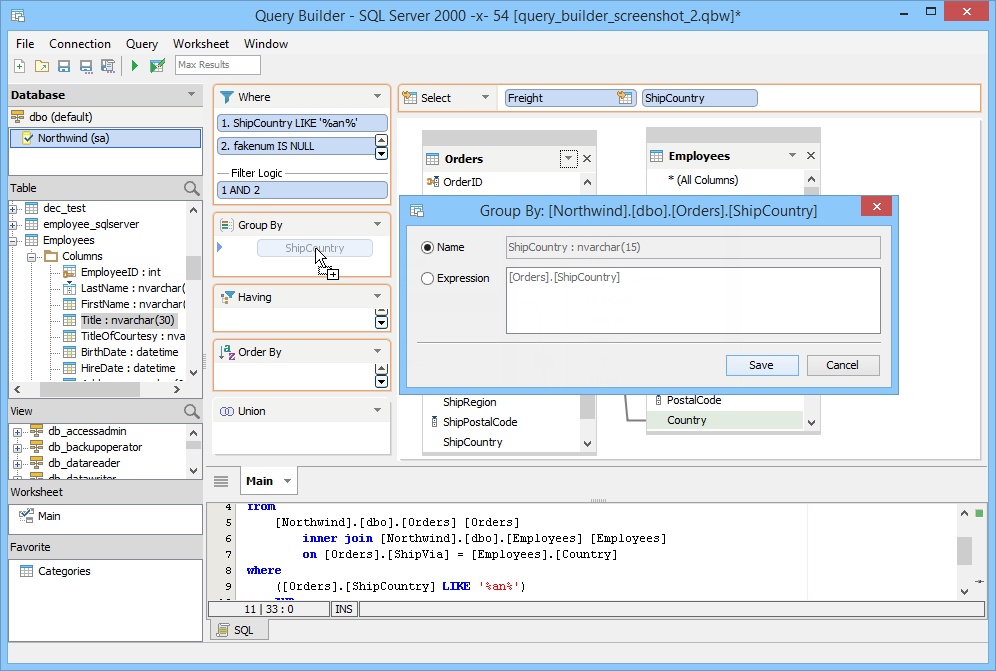The image size is (996, 671).
Task: Click the SQL editor vertical scrollbar thumb
Action: (x=964, y=550)
